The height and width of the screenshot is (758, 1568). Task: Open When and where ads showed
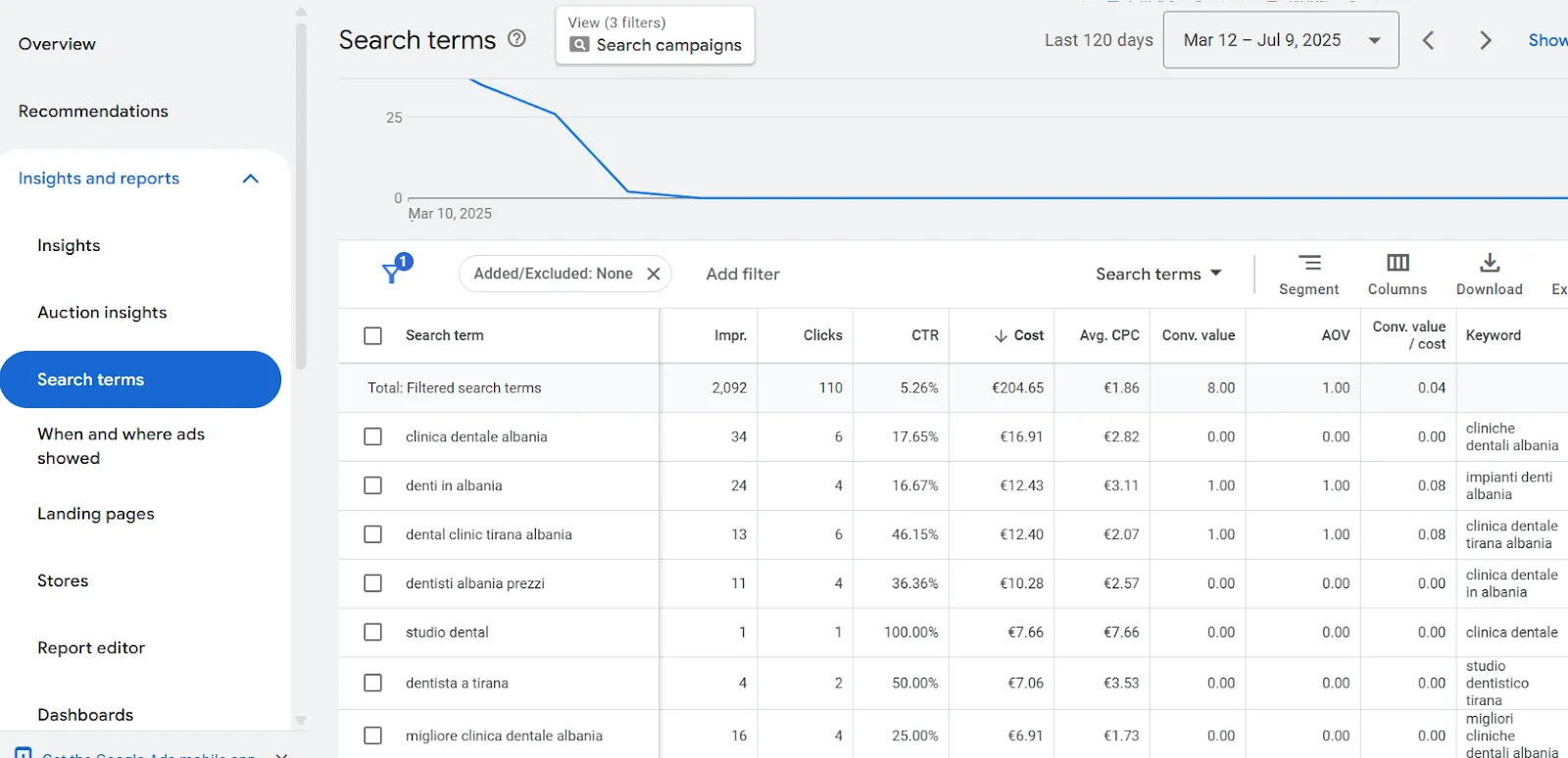pyautogui.click(x=121, y=446)
